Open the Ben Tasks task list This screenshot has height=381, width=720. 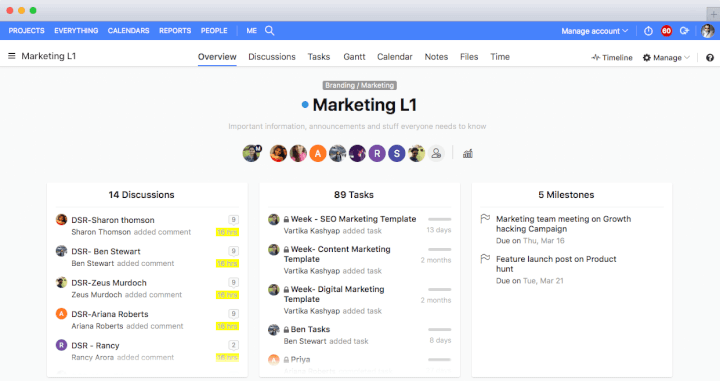click(x=310, y=329)
